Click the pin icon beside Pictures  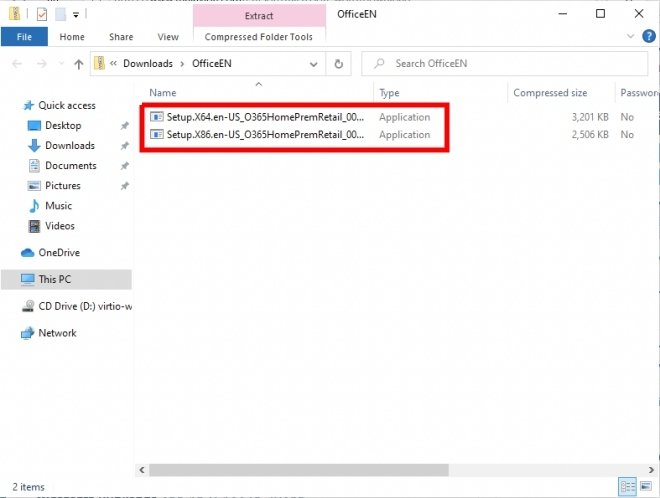tap(125, 186)
